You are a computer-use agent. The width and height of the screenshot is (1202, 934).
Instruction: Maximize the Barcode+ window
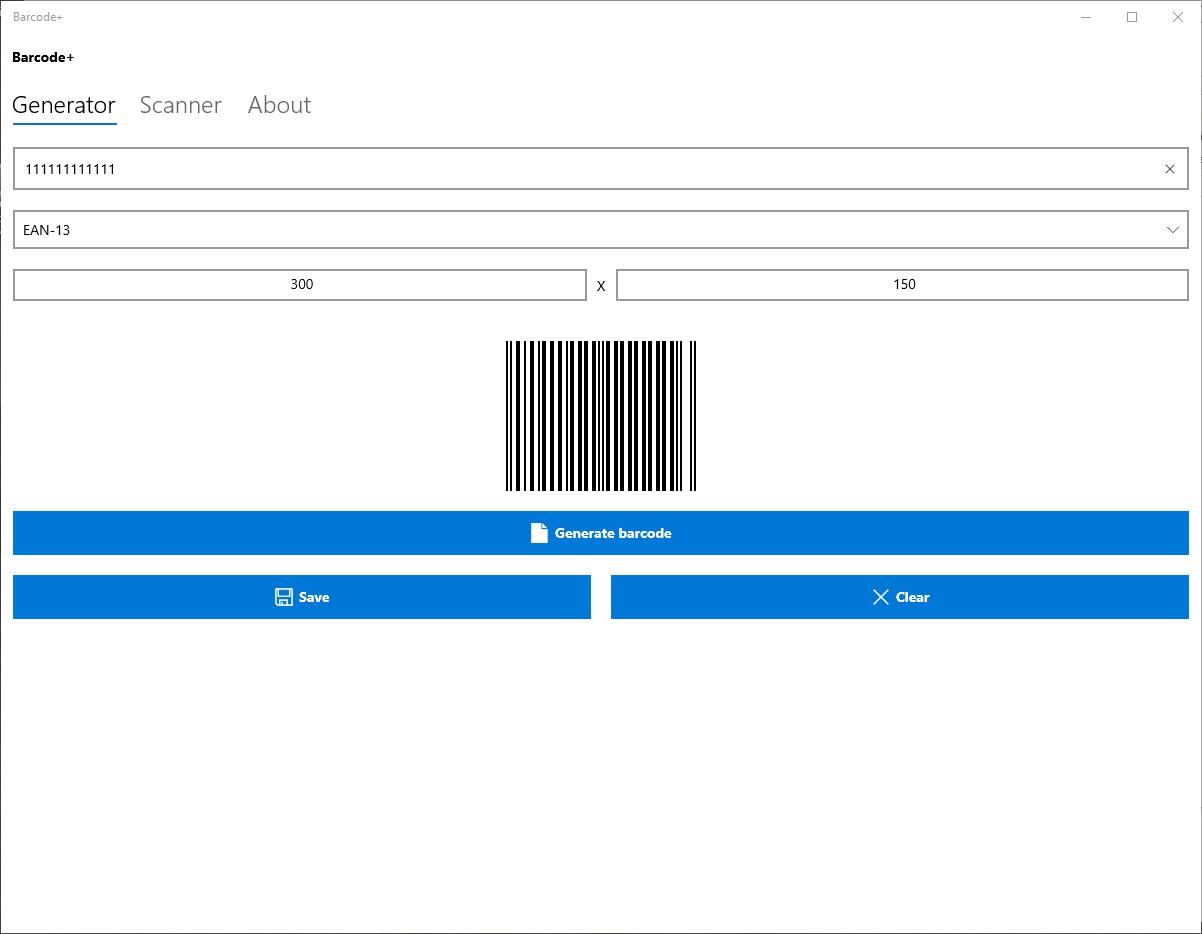(1132, 17)
